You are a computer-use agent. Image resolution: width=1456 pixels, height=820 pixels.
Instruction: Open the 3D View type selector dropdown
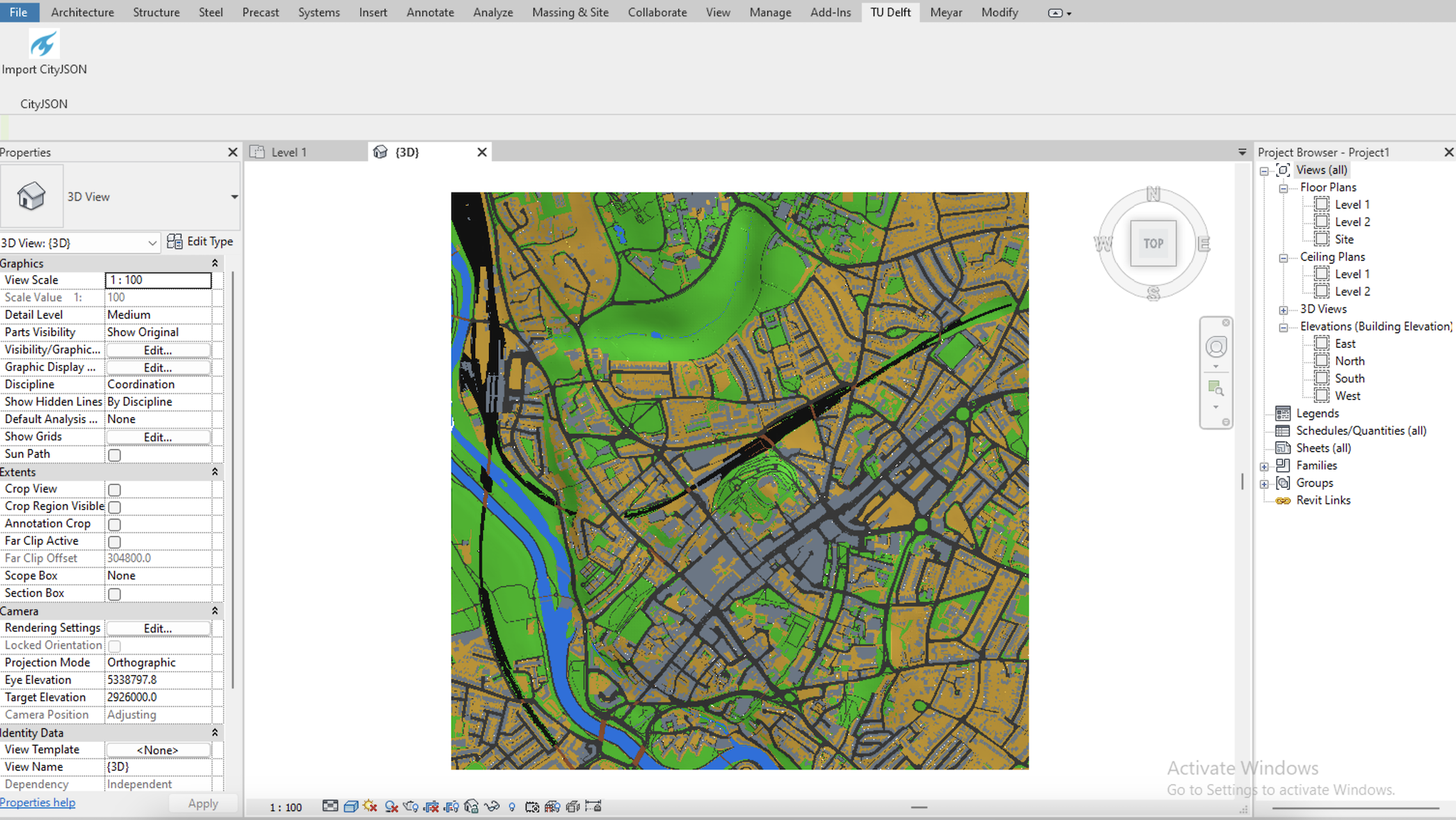[x=234, y=197]
